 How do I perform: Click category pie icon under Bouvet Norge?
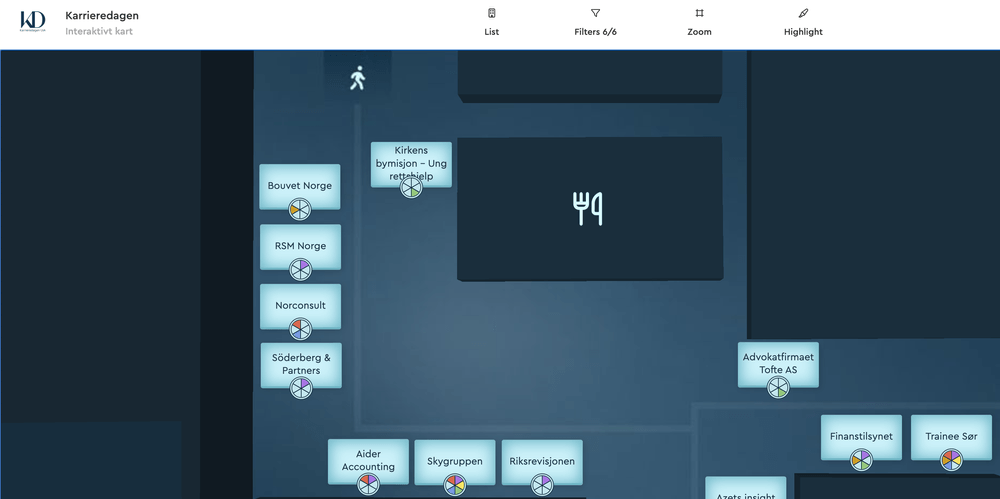[300, 209]
